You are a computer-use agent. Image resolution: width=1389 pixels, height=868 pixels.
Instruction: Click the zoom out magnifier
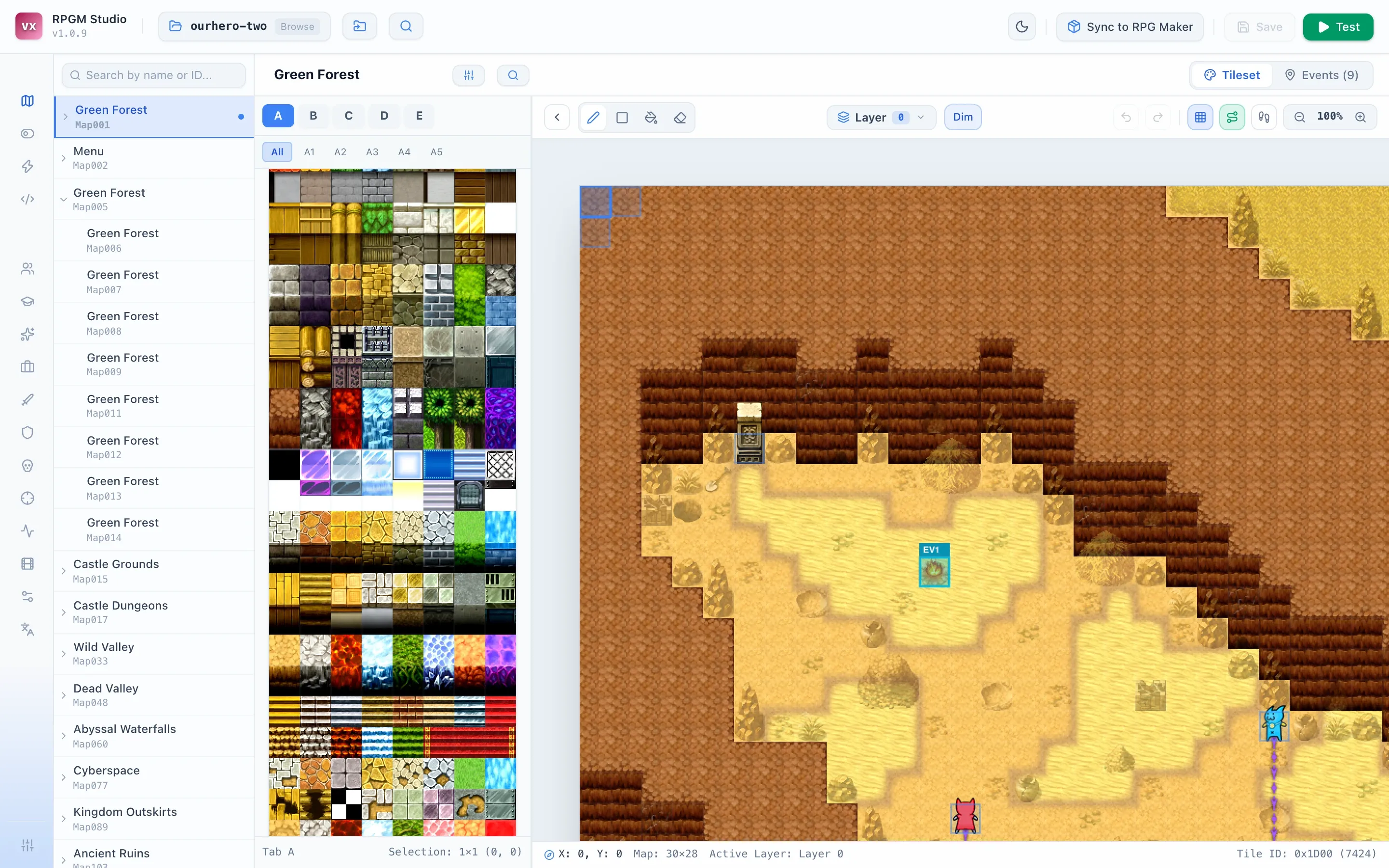point(1299,117)
